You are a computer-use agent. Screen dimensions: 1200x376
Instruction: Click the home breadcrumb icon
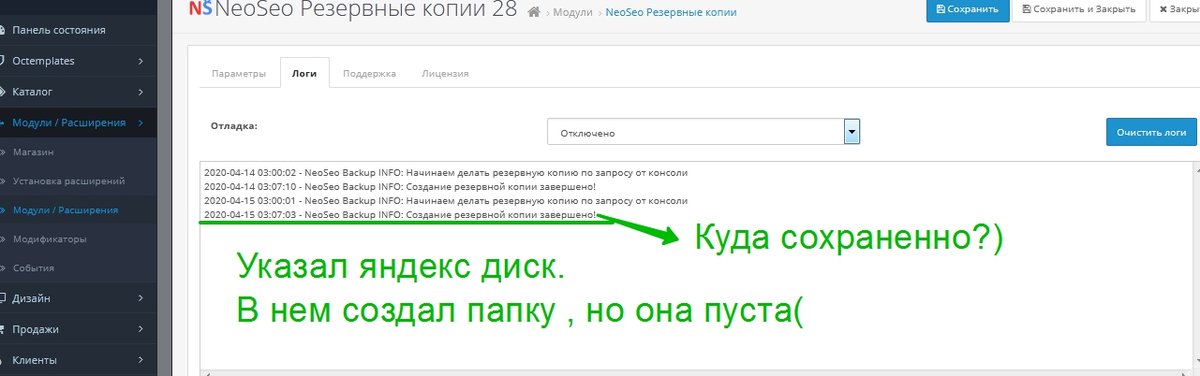pyautogui.click(x=535, y=12)
